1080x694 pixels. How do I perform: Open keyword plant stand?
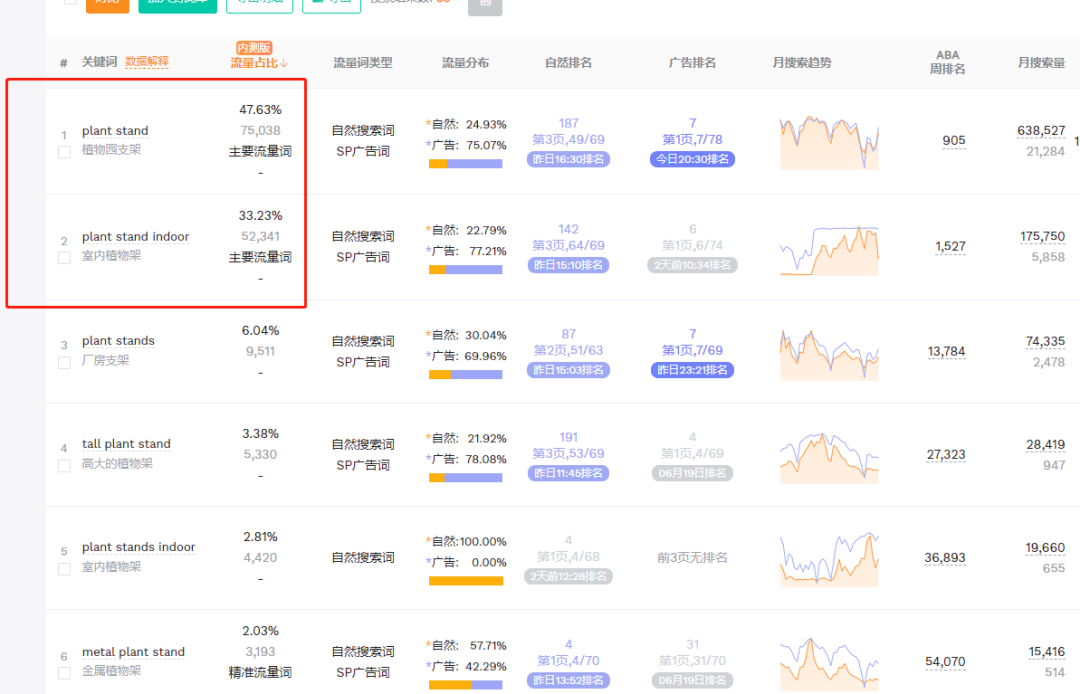[x=115, y=131]
